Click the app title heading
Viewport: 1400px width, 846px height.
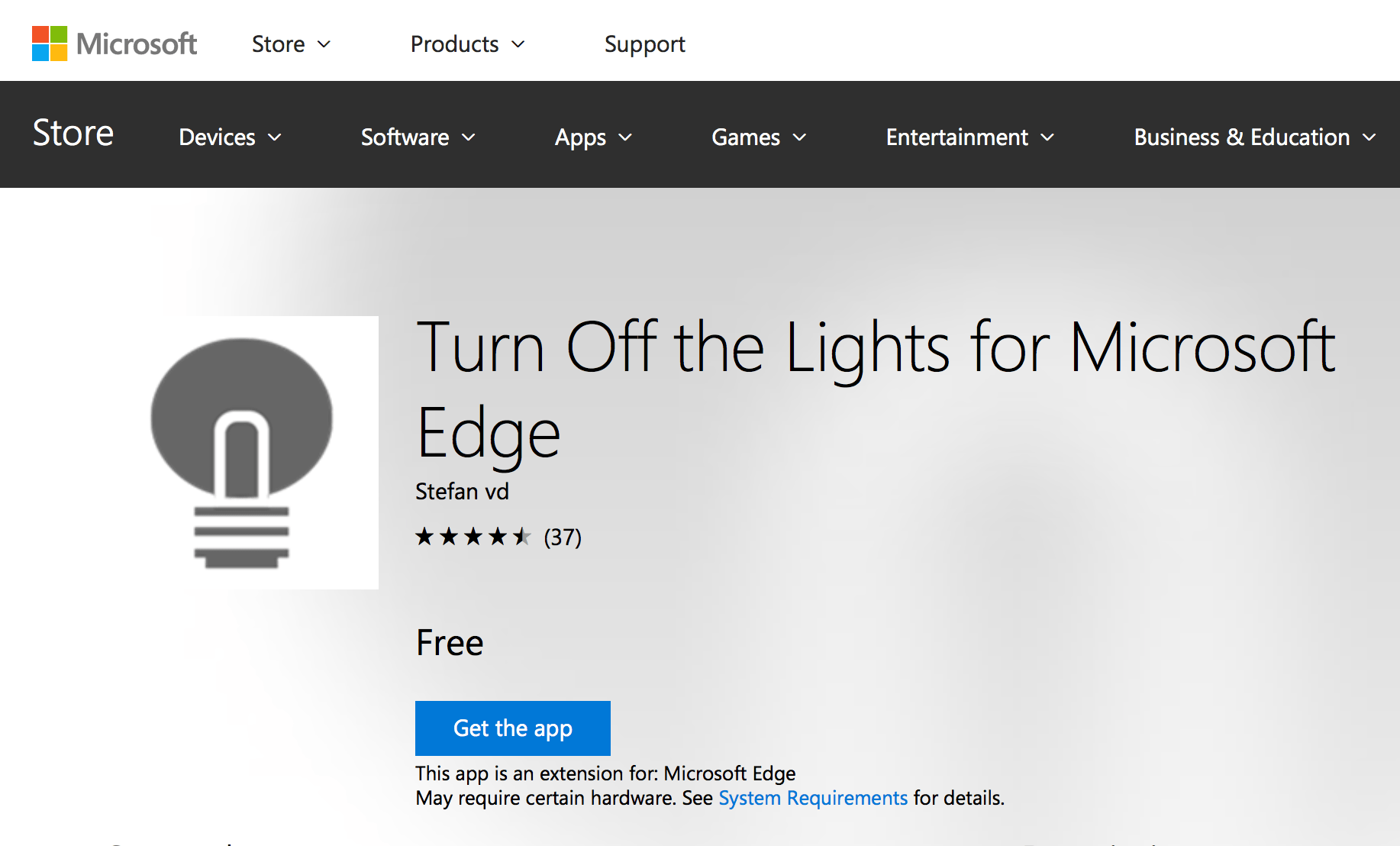[876, 389]
